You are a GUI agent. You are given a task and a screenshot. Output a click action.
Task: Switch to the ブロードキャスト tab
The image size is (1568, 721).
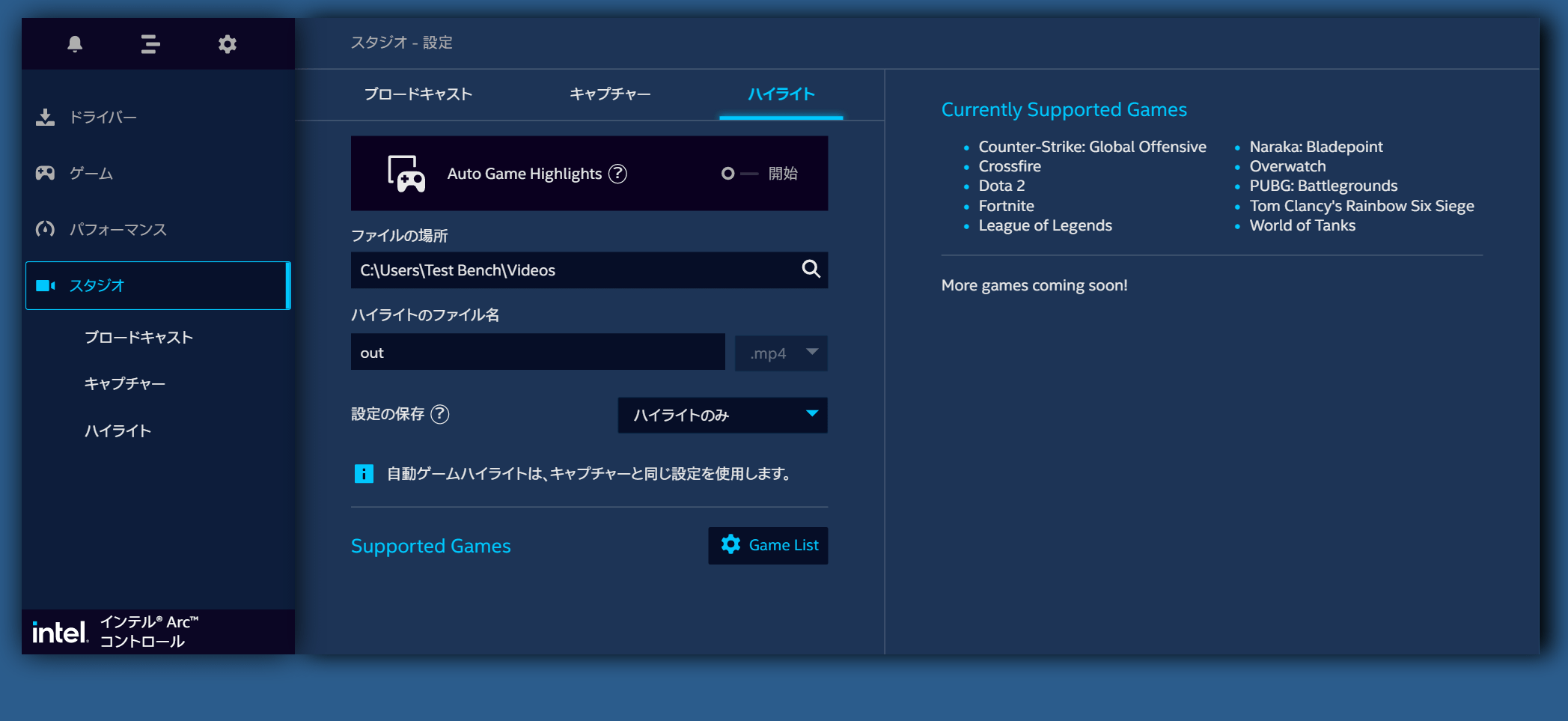pos(418,94)
